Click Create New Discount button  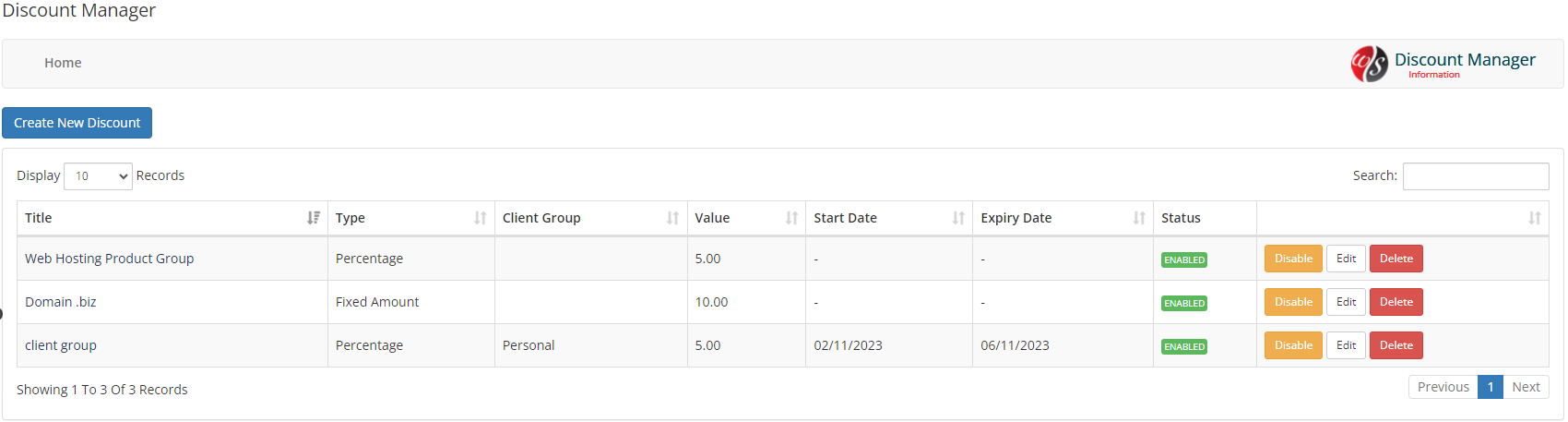point(77,123)
